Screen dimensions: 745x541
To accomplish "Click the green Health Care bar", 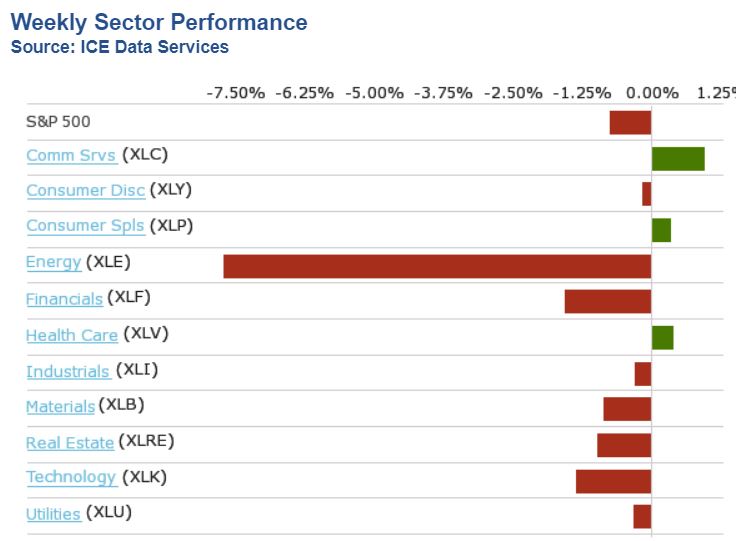I will [662, 338].
